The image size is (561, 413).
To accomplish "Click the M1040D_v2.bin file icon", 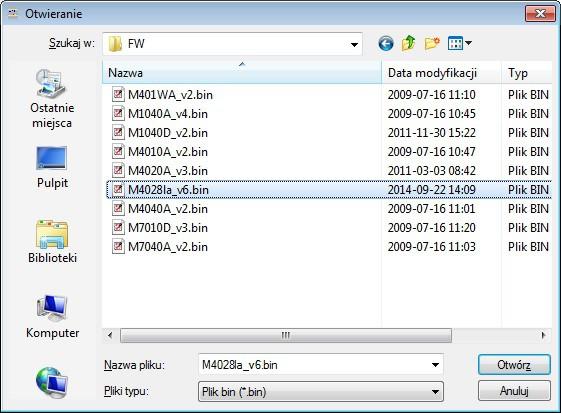I will (118, 132).
